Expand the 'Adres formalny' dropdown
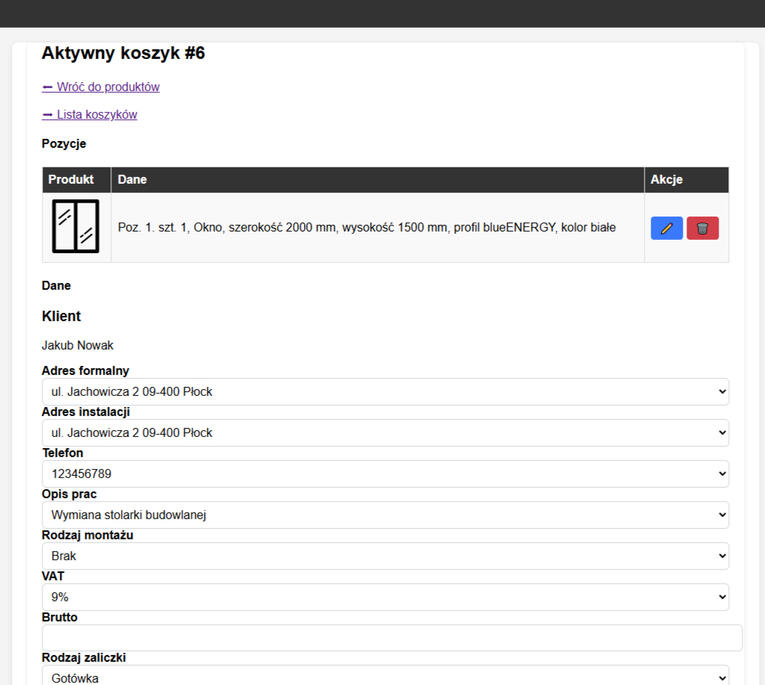The width and height of the screenshot is (765, 685). pos(385,392)
